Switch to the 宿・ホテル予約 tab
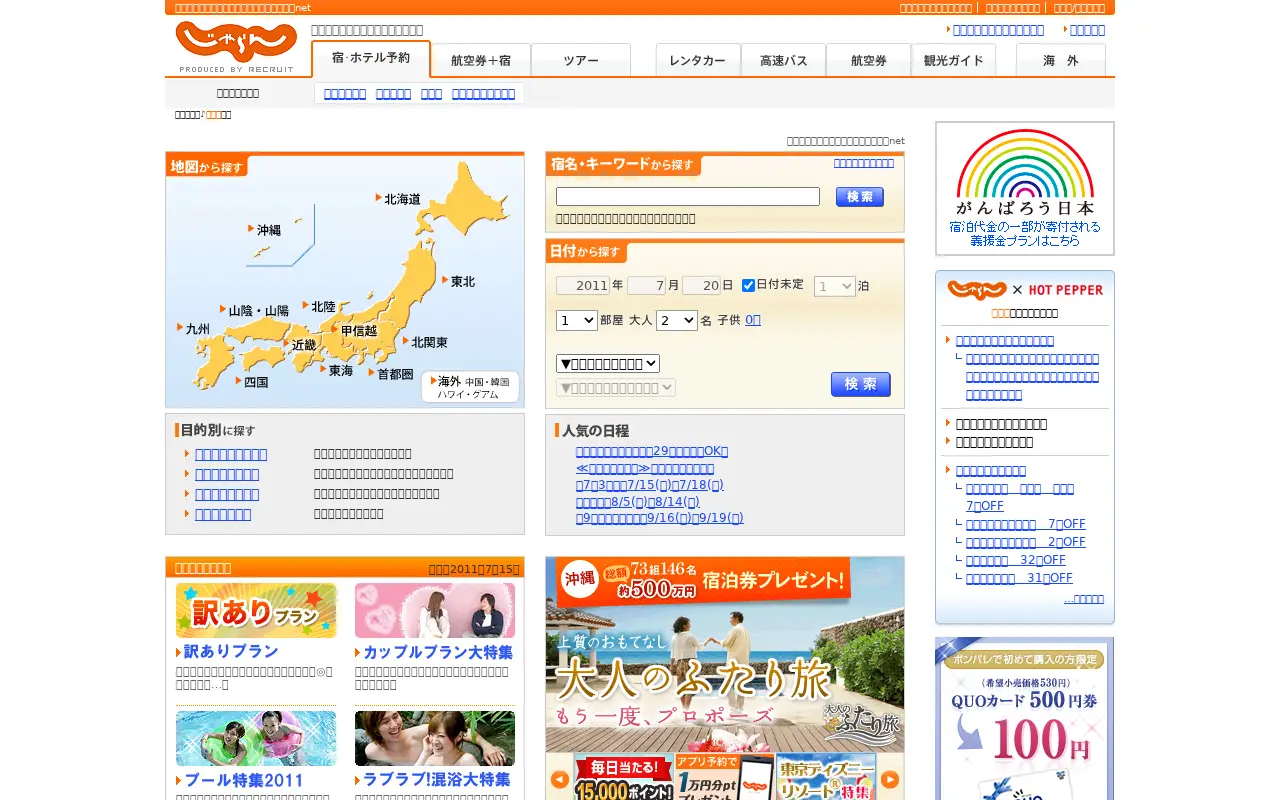The height and width of the screenshot is (800, 1280). click(371, 59)
